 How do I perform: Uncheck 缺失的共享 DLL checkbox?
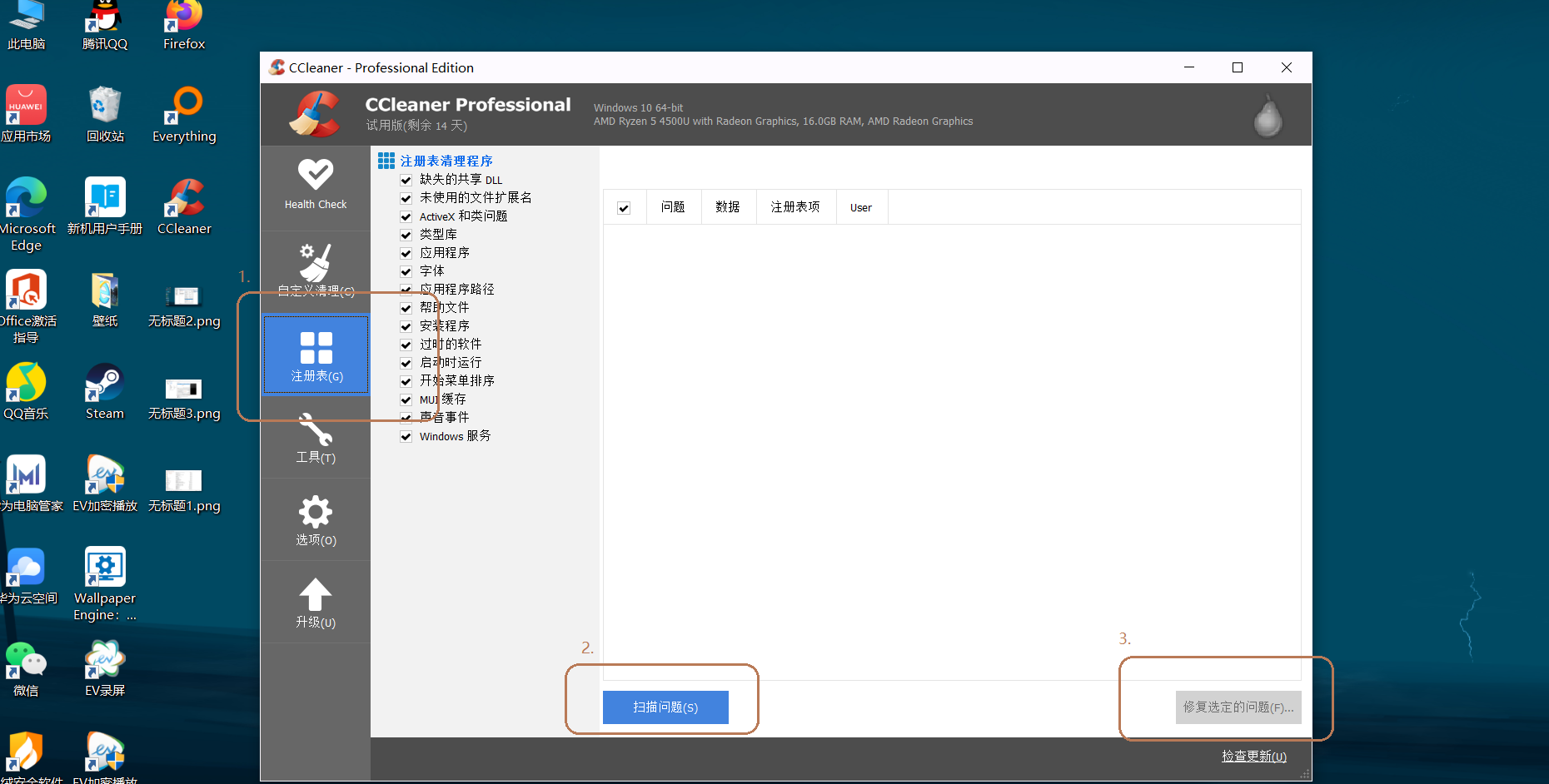pos(406,180)
